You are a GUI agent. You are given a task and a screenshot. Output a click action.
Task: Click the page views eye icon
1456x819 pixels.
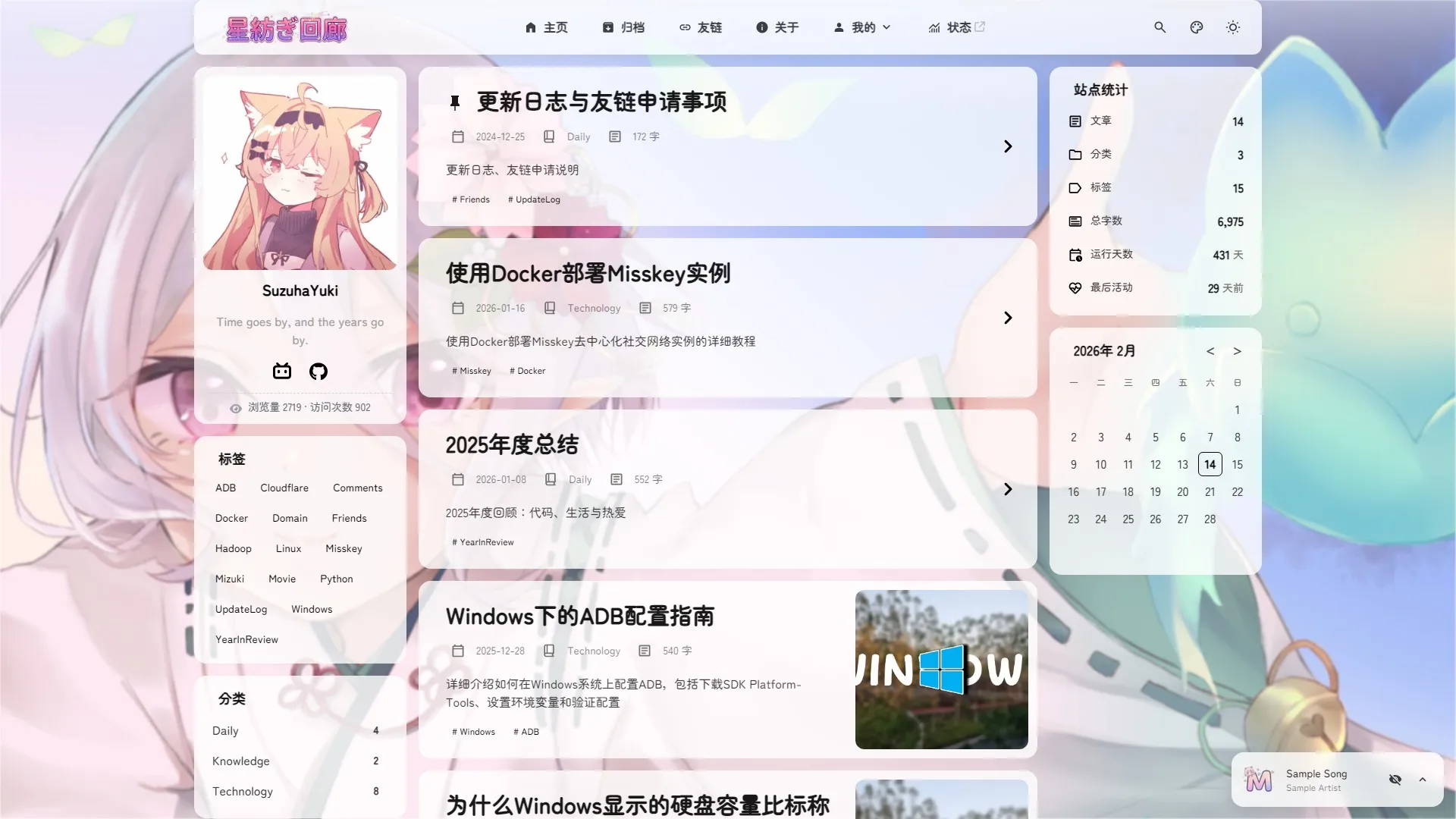point(236,408)
